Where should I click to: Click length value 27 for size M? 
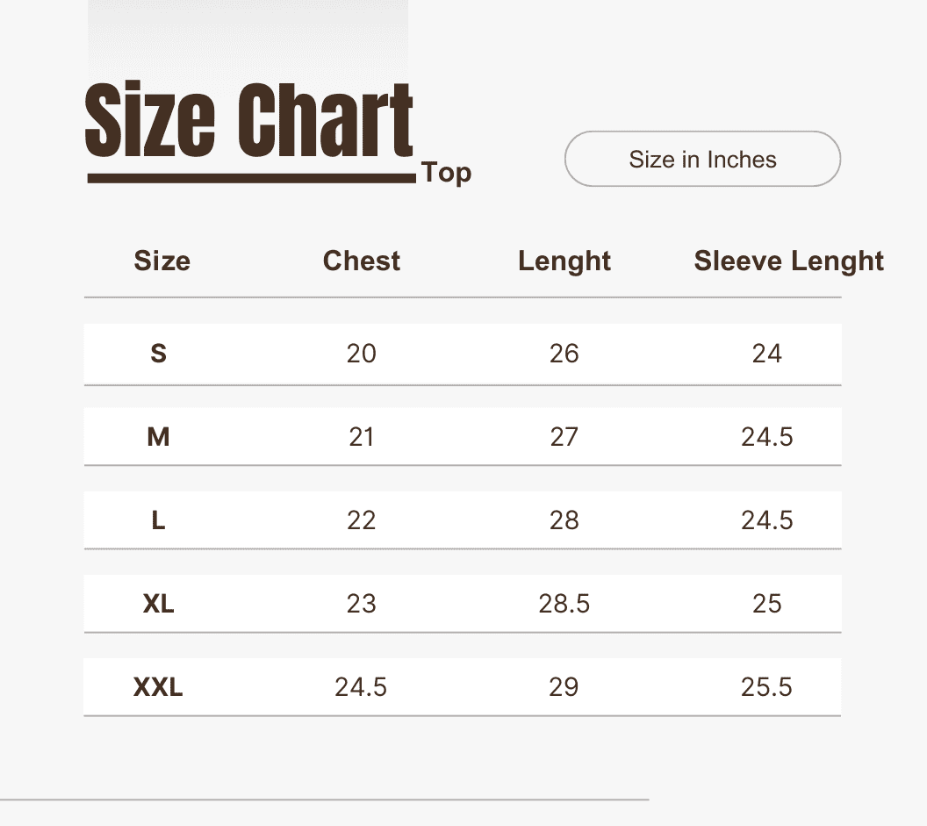(x=564, y=437)
